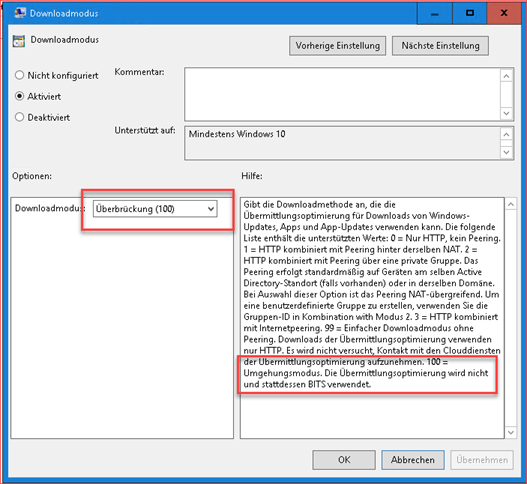Go to Nächste Einstellung
The image size is (527, 484).
click(x=440, y=46)
